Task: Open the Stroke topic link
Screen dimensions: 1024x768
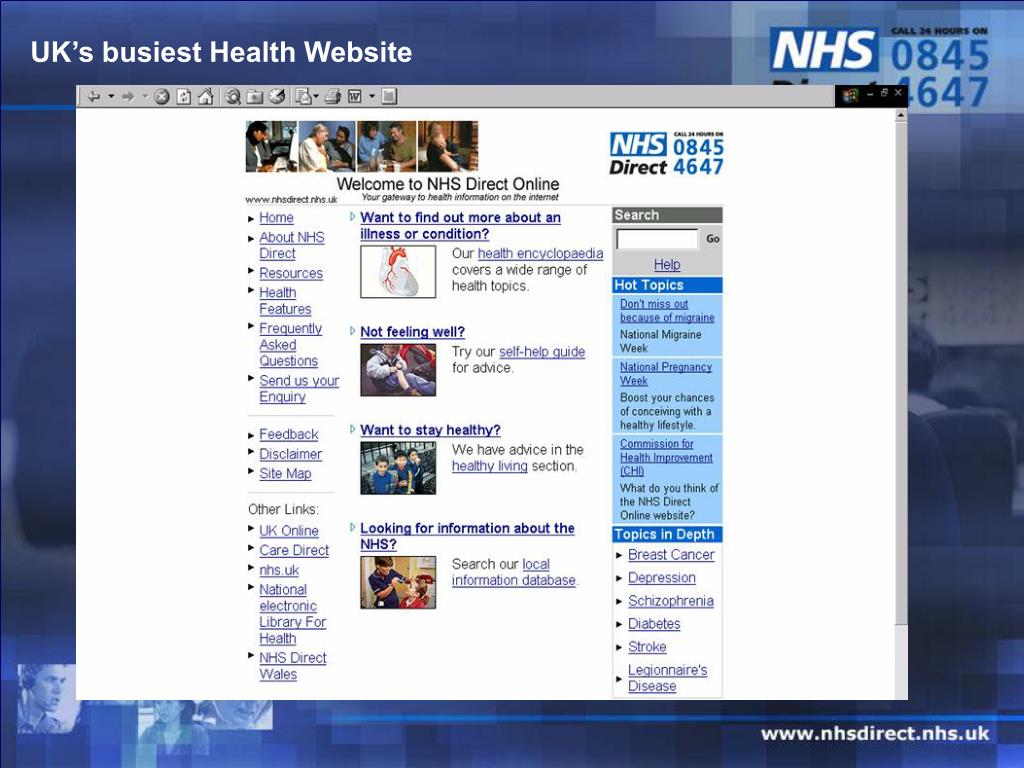Action: click(647, 647)
